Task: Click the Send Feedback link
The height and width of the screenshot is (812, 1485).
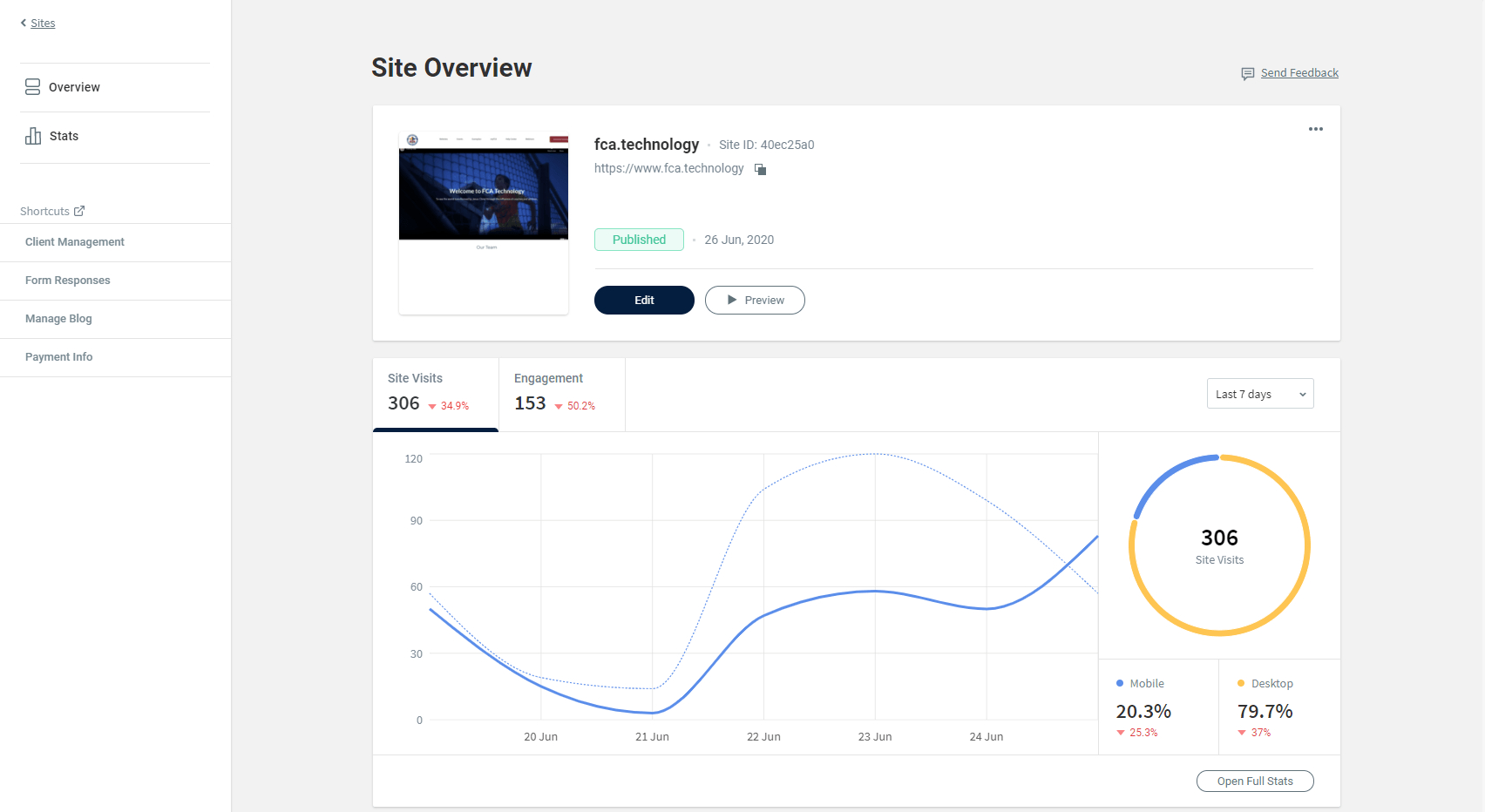Action: [x=1299, y=73]
